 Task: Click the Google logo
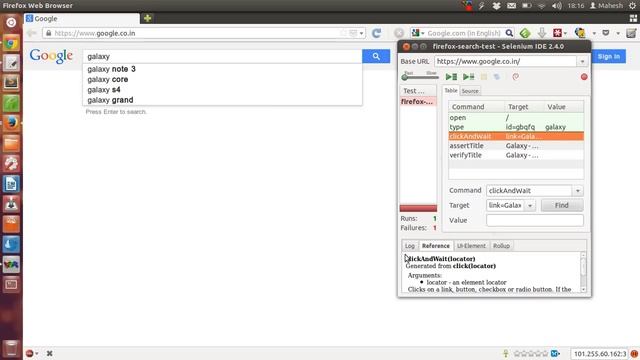(x=51, y=56)
